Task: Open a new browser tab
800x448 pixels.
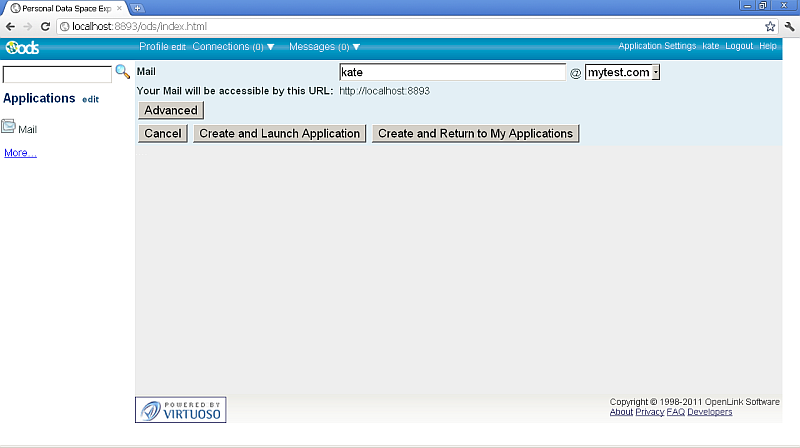Action: pos(137,8)
